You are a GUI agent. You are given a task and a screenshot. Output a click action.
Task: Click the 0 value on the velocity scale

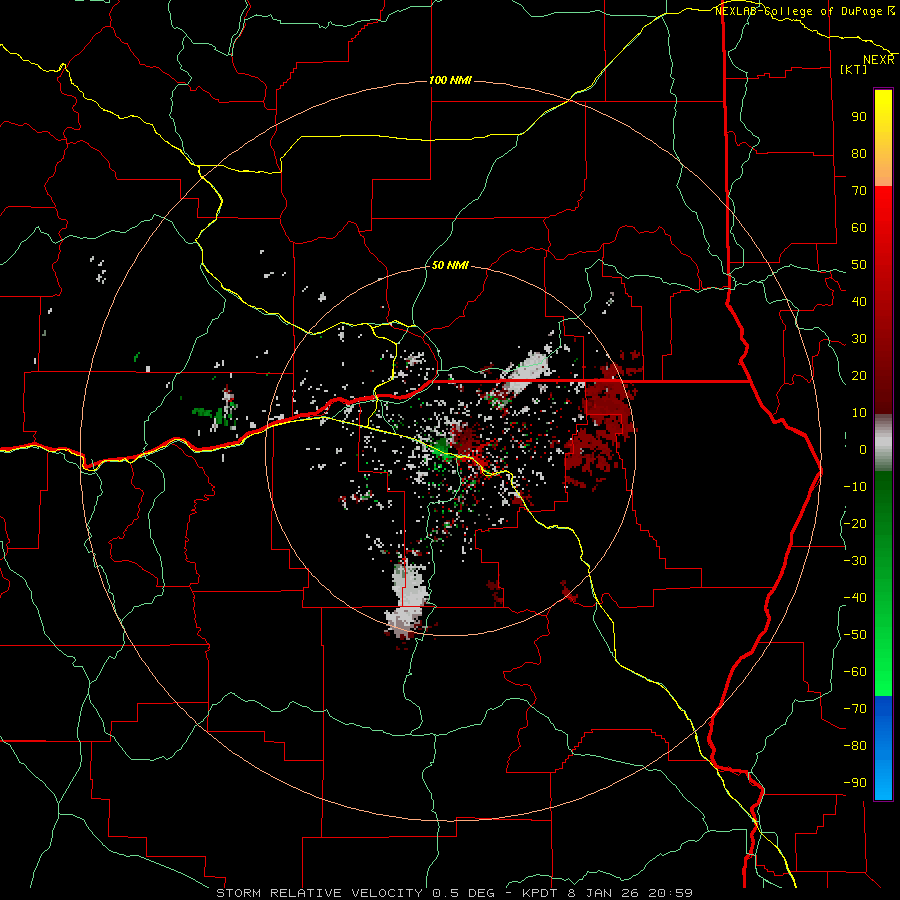pos(863,450)
